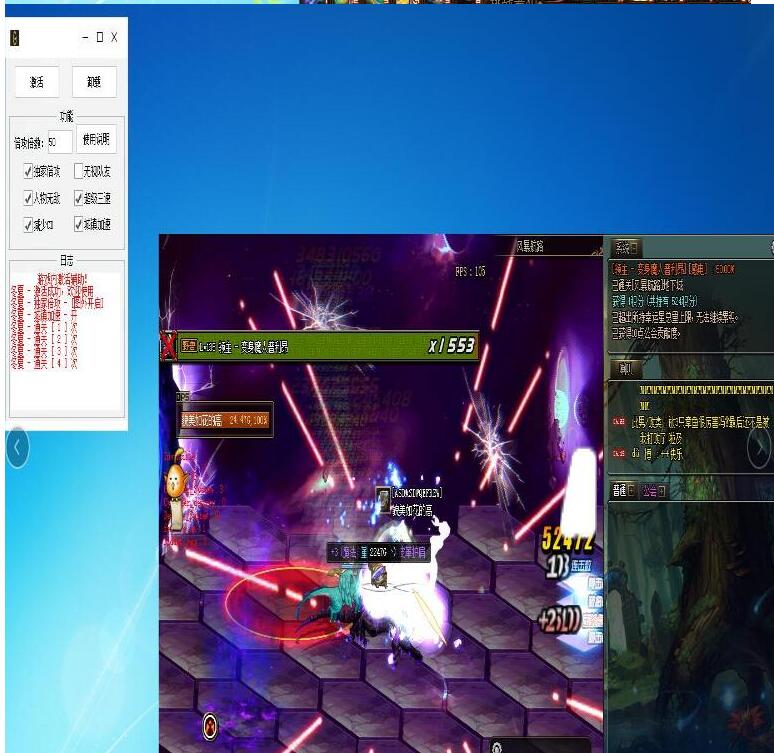Screen dimensions: 774x753
Task: Click the 卸载 unload button
Action: pos(94,81)
